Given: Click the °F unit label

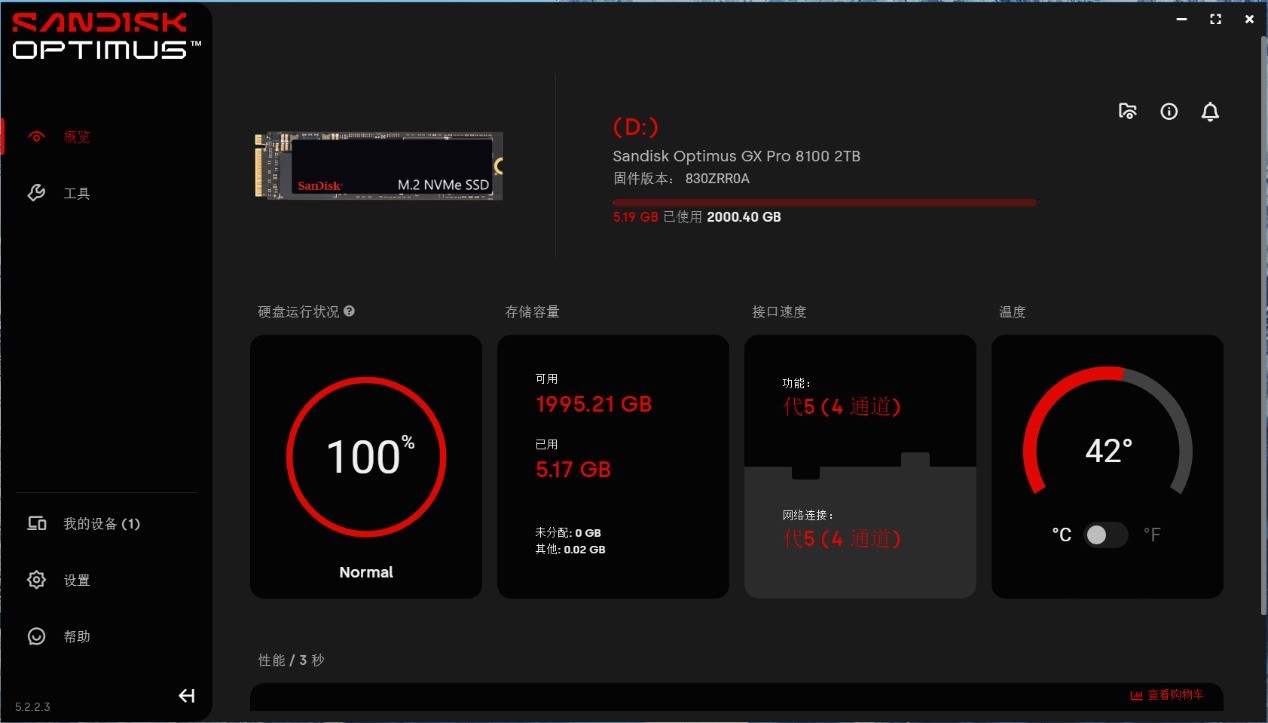Looking at the screenshot, I should (1152, 535).
